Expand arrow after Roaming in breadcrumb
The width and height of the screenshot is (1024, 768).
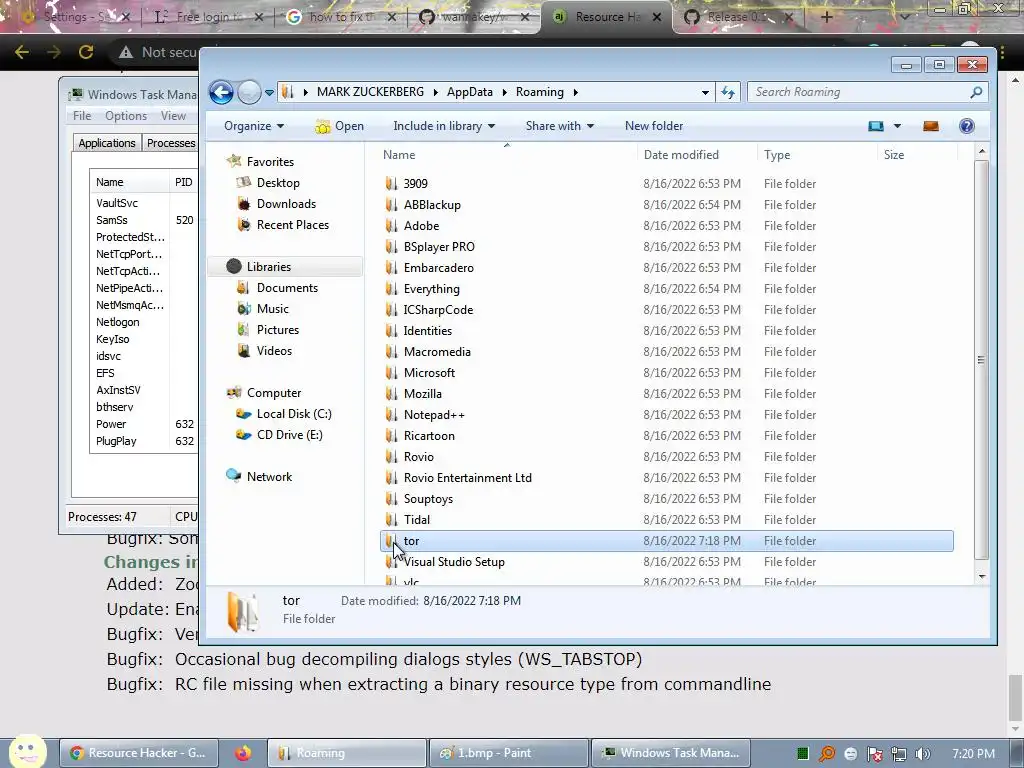coord(575,92)
